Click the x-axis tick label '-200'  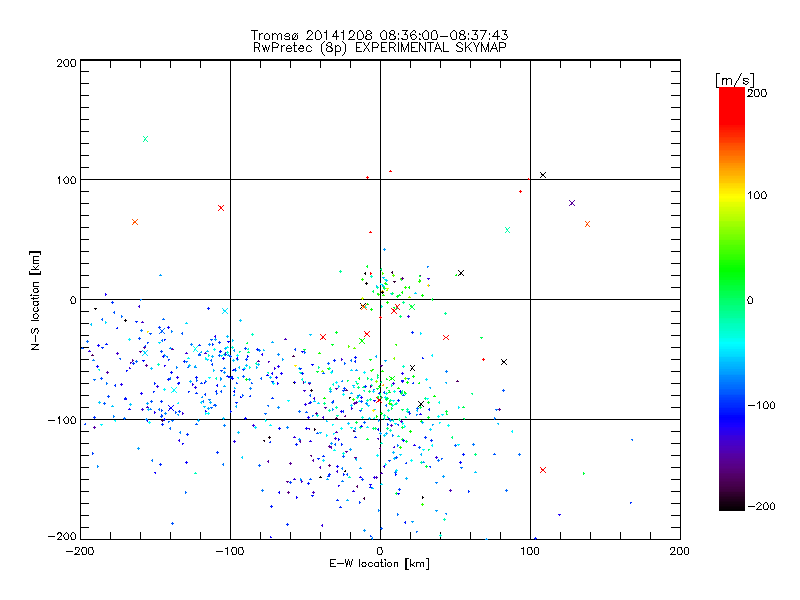click(81, 551)
